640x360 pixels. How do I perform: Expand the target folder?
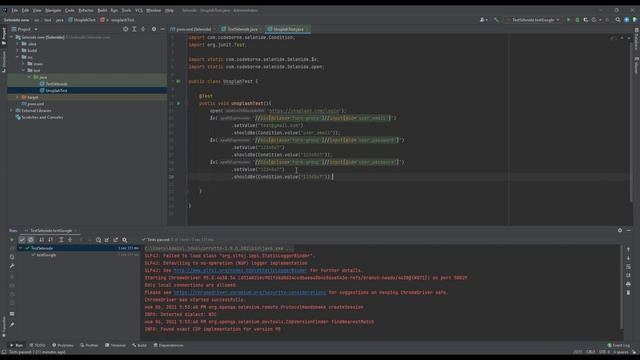tap(17, 97)
